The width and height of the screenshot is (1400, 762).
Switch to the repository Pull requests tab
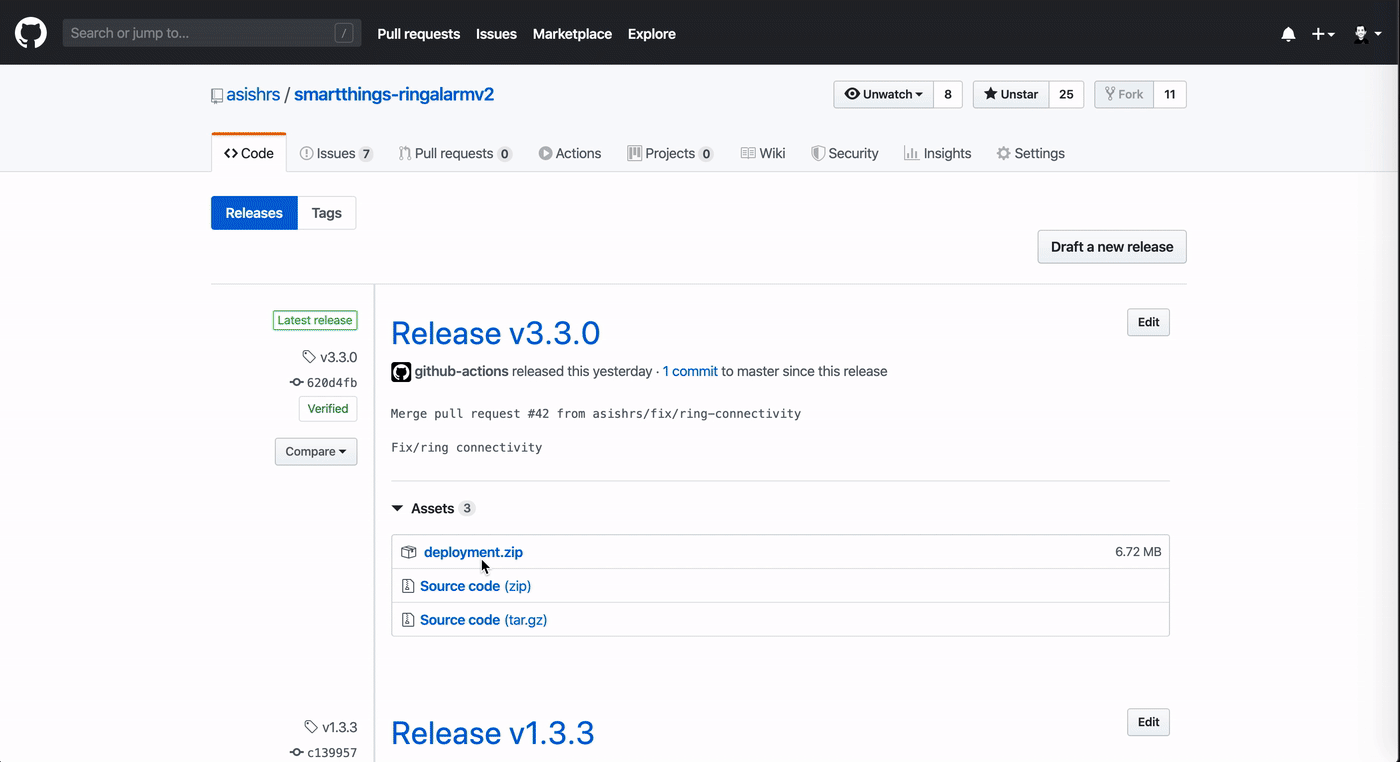(455, 153)
